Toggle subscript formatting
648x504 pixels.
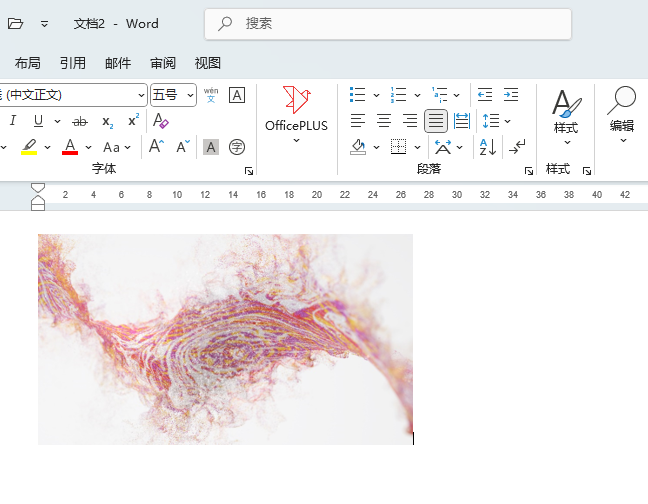click(x=107, y=121)
